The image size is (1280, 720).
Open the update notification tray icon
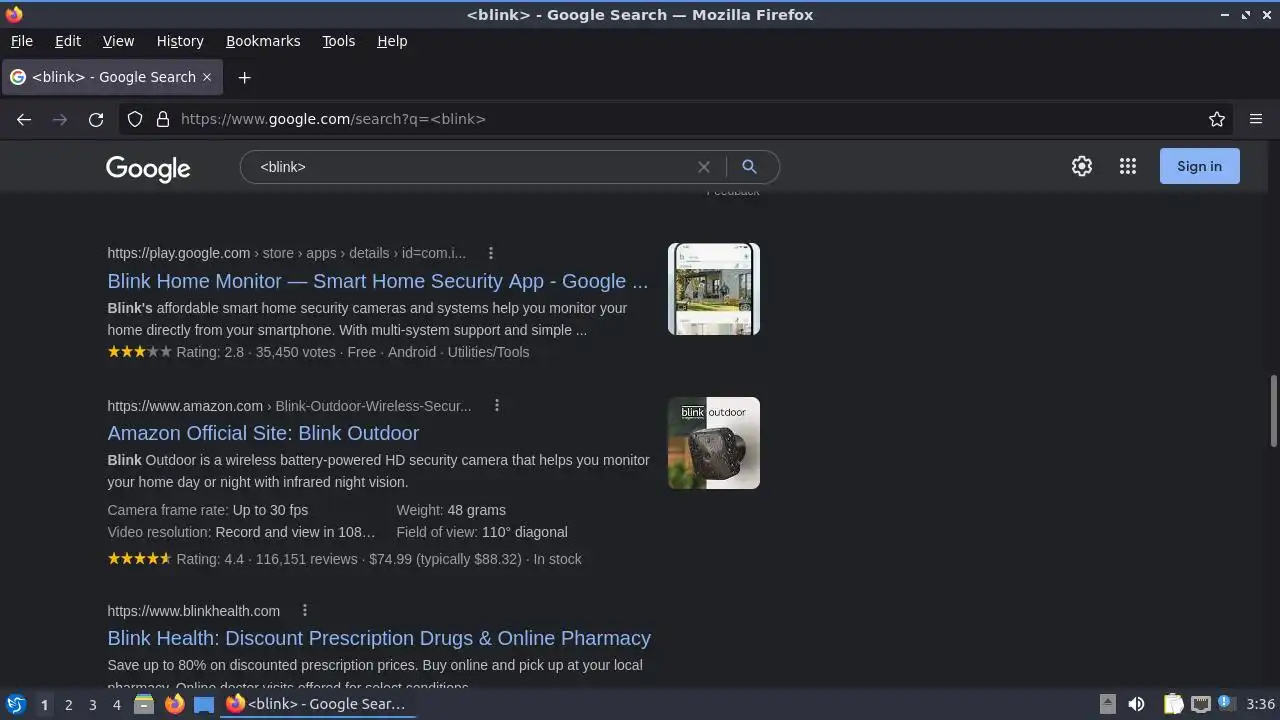pyautogui.click(x=1226, y=704)
